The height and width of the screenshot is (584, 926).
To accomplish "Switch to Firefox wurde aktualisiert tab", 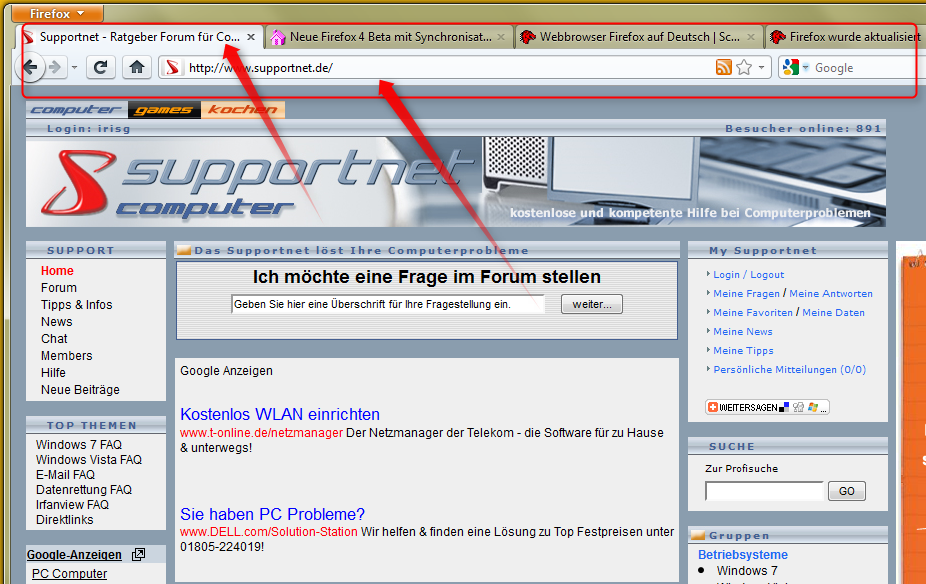I will pos(846,37).
